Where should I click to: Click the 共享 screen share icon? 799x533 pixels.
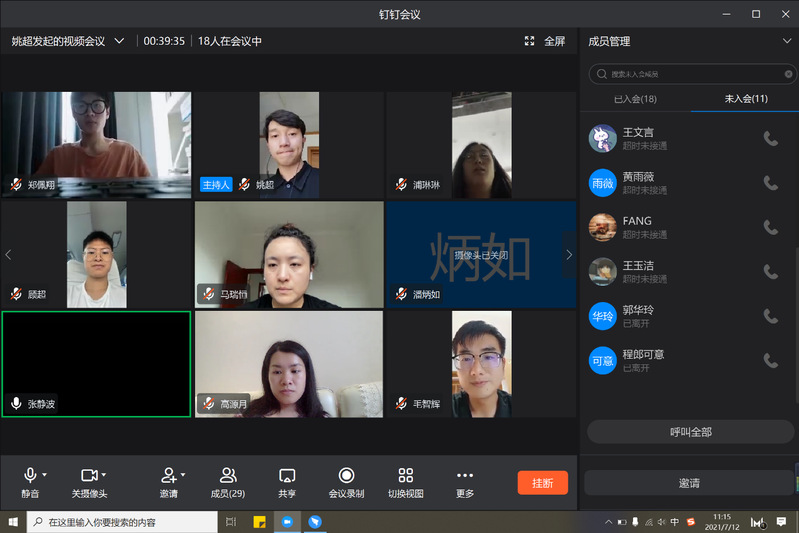[287, 476]
